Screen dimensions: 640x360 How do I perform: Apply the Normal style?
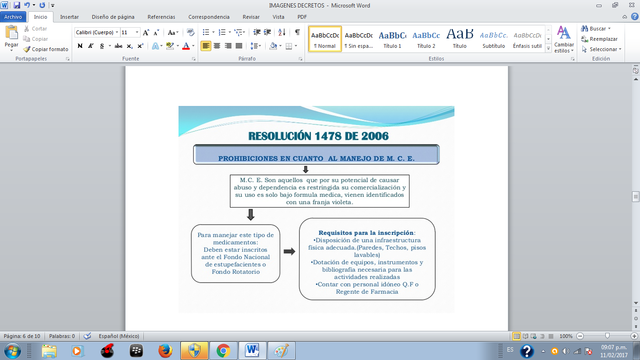(325, 39)
